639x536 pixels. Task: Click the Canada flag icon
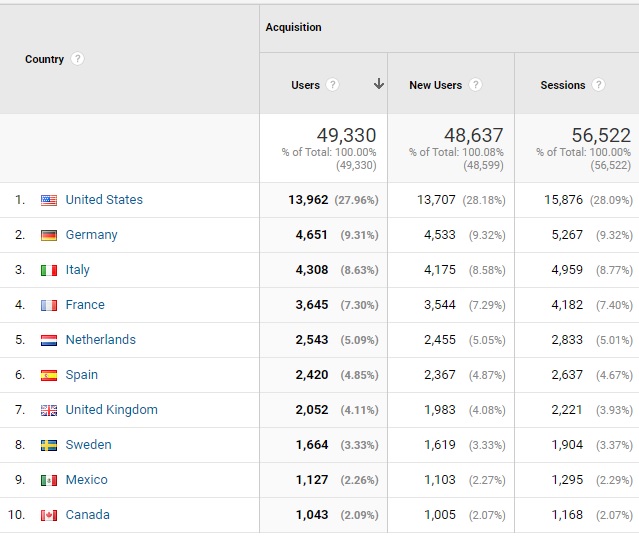[49, 516]
